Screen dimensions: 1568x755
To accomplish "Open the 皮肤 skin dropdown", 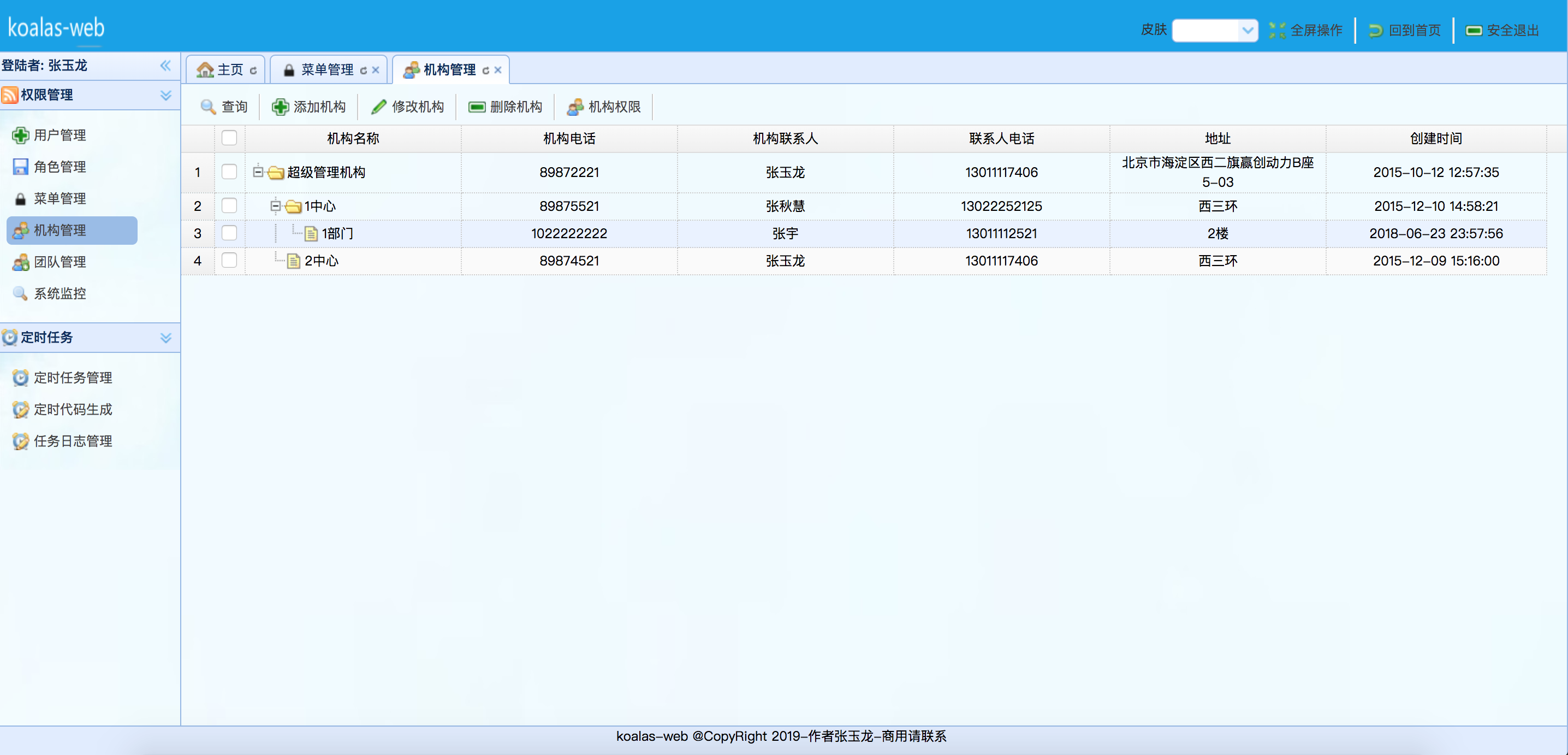I will click(1248, 30).
